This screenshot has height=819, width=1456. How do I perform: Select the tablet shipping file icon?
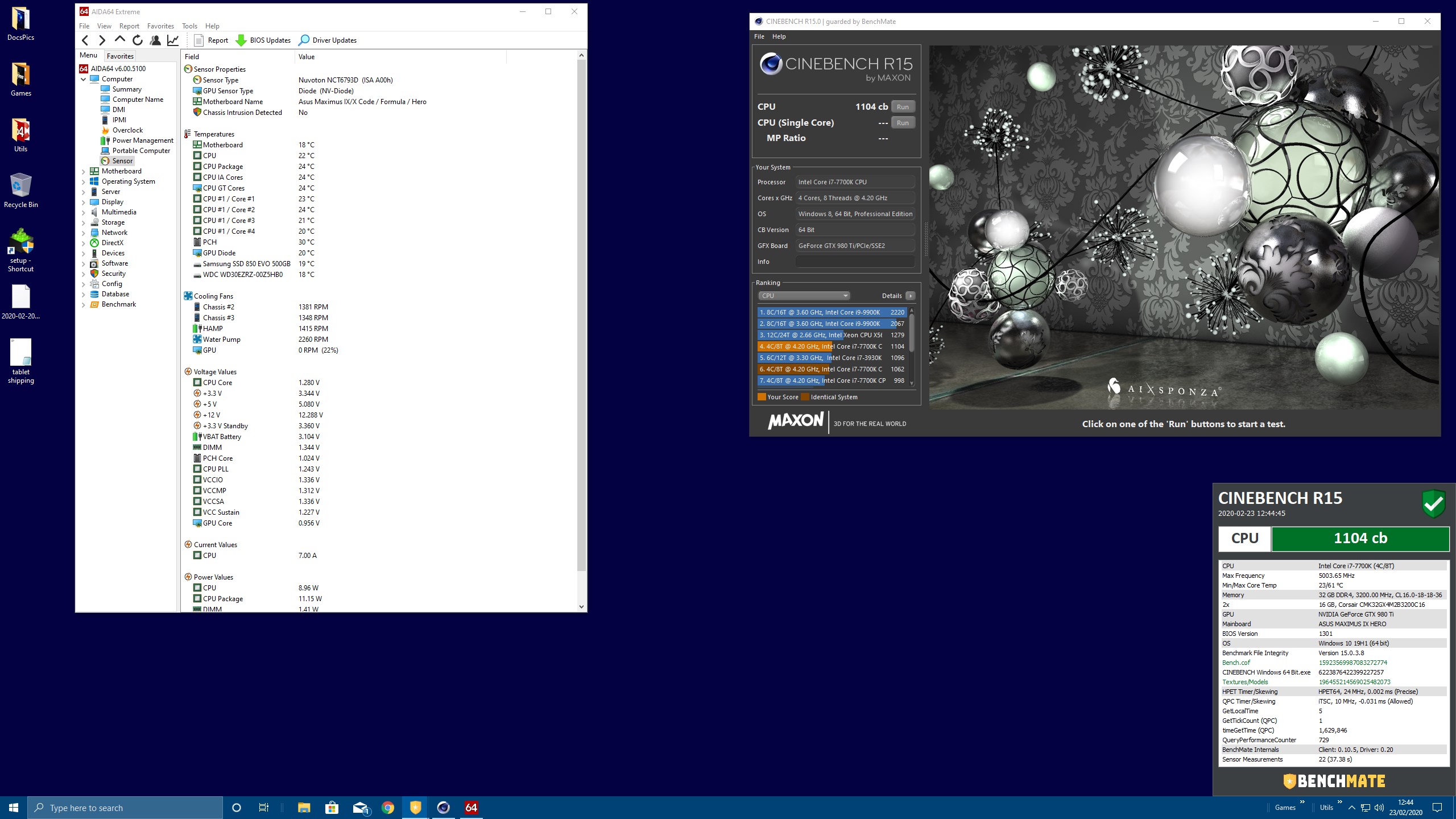[x=21, y=362]
